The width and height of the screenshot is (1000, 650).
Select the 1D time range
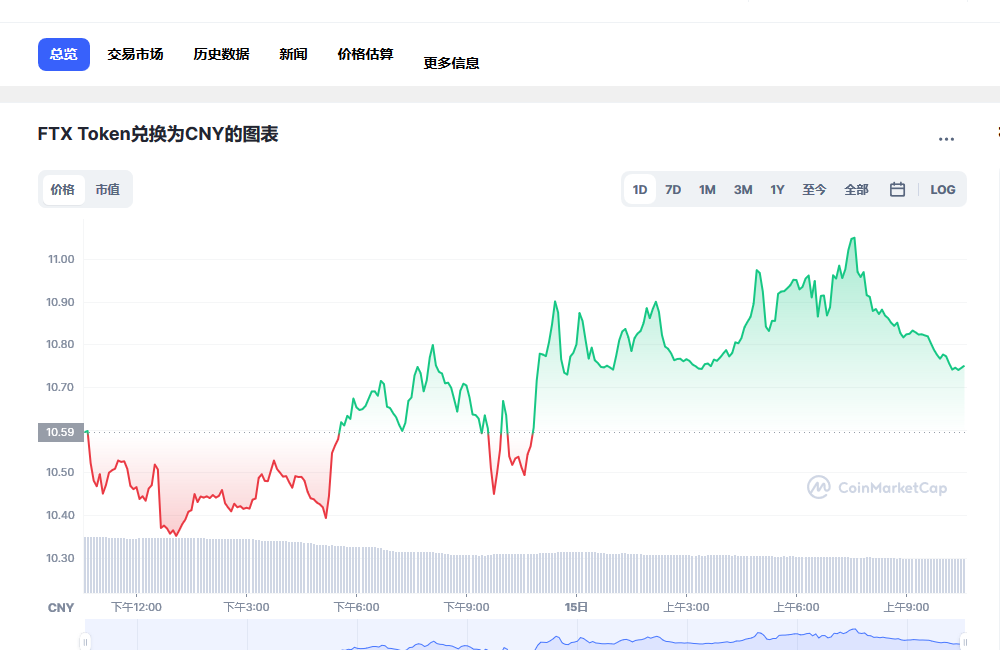pyautogui.click(x=640, y=189)
